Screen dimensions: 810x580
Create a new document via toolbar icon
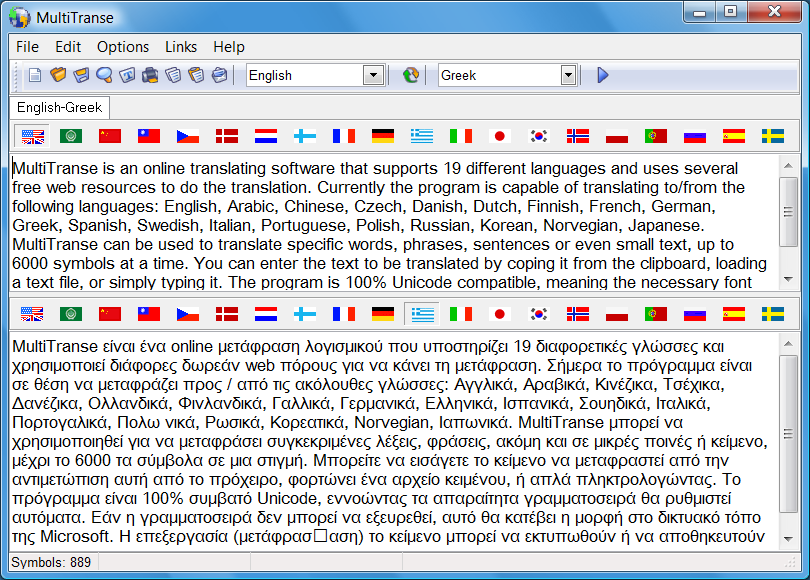(35, 75)
